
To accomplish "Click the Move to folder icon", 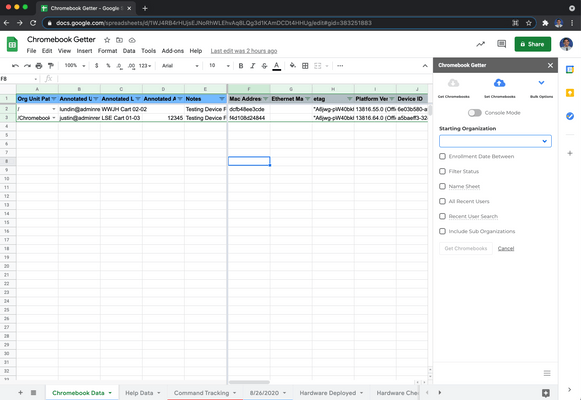I will click(119, 40).
